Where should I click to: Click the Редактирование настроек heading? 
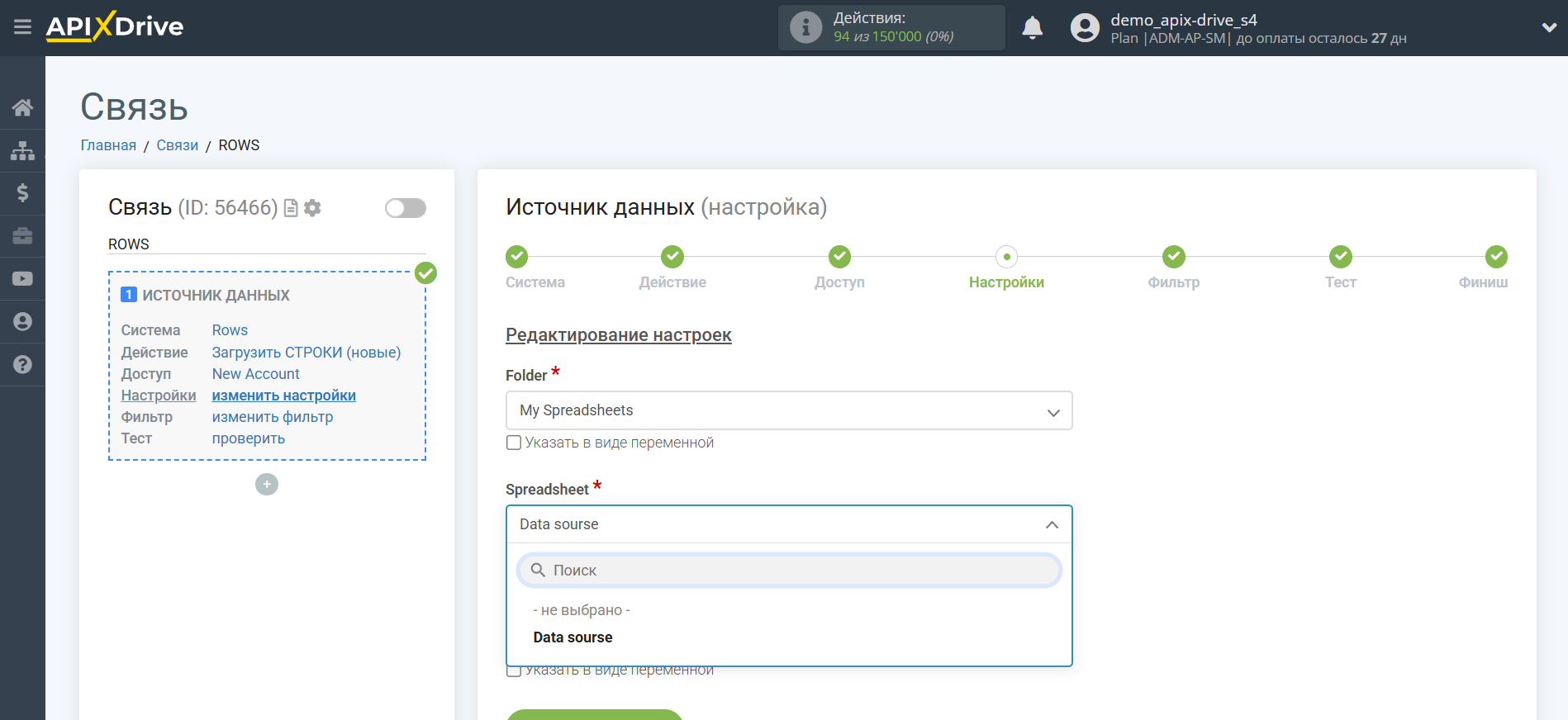click(619, 335)
